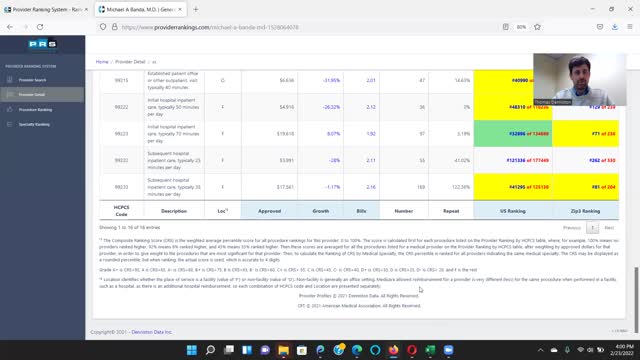Viewport: 640px width, 360px height.
Task: Sort by HCPCS Code column header
Action: (x=122, y=211)
